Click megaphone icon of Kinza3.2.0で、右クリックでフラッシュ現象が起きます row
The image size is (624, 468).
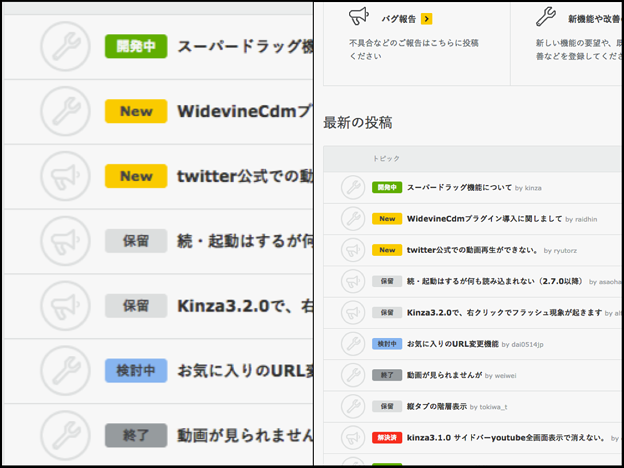[x=353, y=312]
